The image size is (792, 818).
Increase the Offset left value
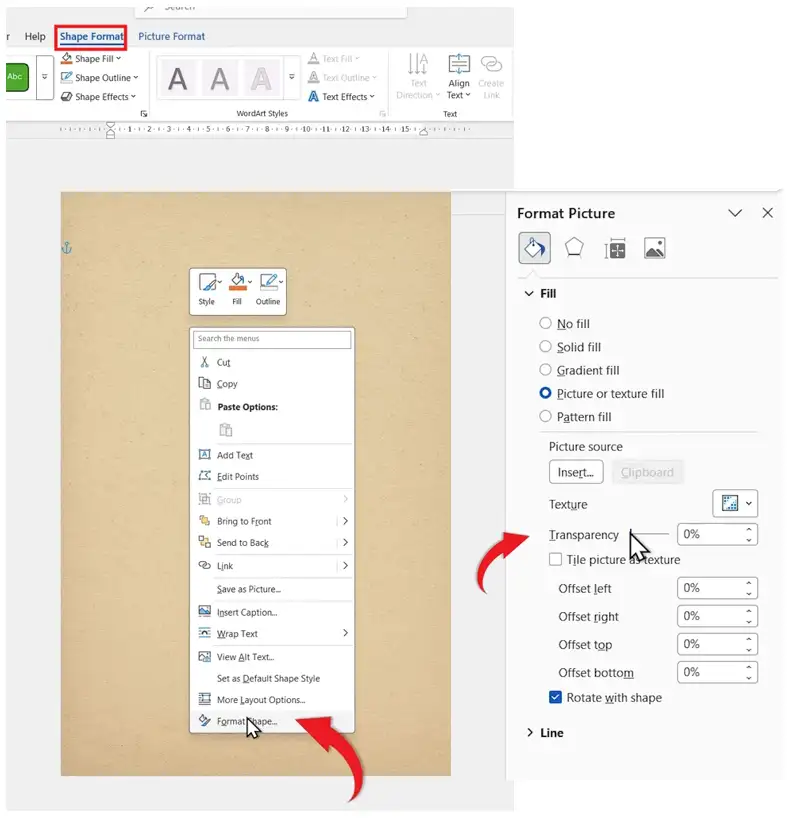(749, 583)
